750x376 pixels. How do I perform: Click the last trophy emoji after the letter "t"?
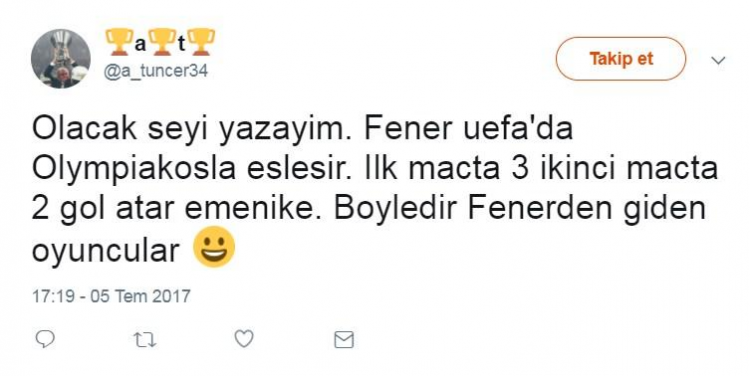201,42
